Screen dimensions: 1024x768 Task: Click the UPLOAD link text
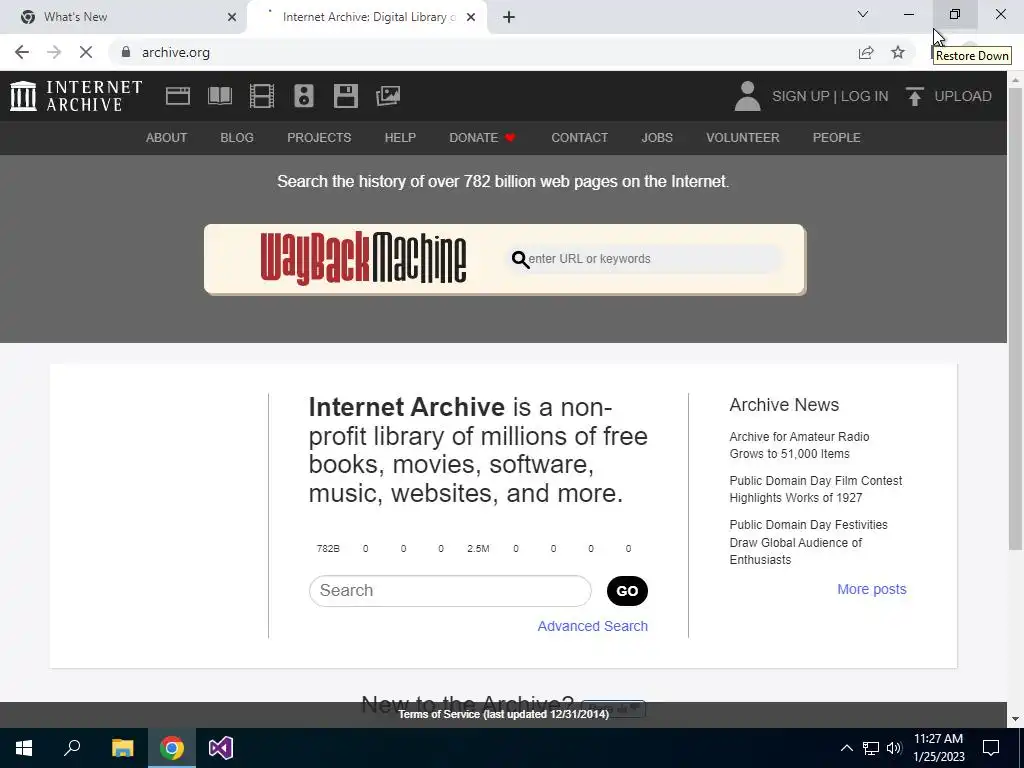click(x=963, y=96)
